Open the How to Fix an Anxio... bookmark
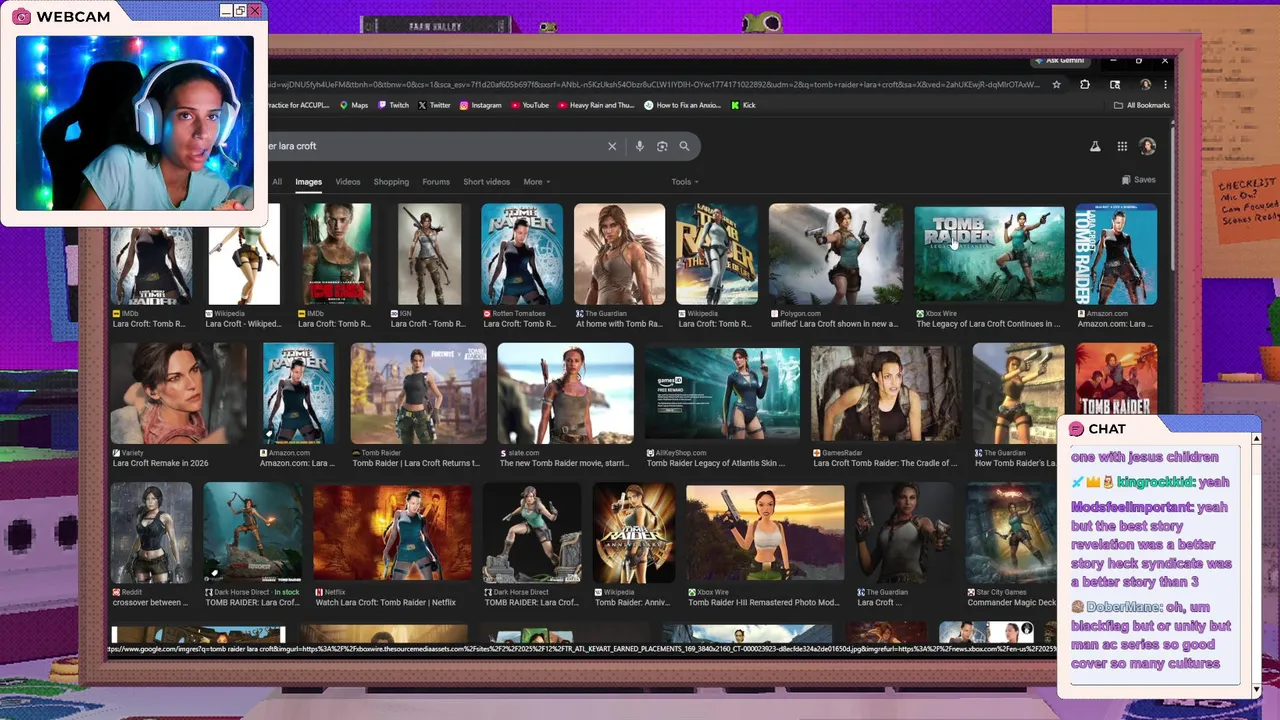Image resolution: width=1280 pixels, height=720 pixels. (x=683, y=105)
